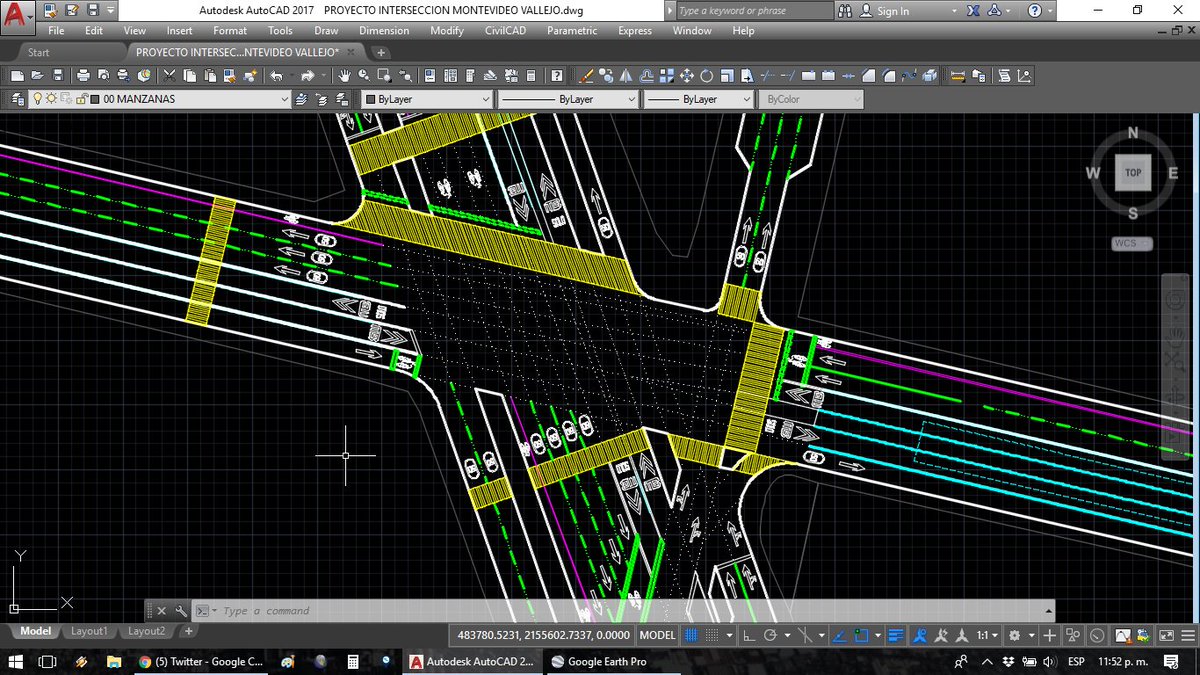Toggle the 00 MANZANAS layer lightbulb on/off
The width and height of the screenshot is (1200, 675).
37,99
